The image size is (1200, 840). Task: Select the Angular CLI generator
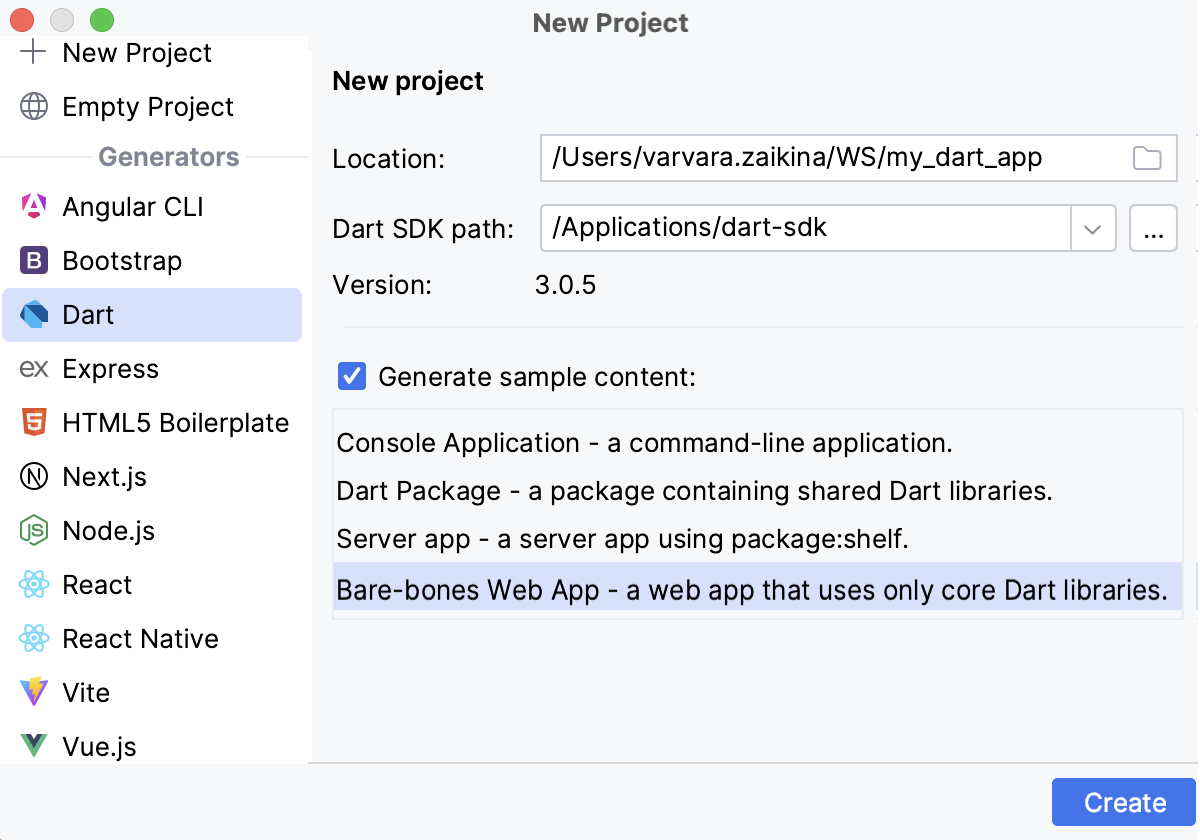coord(133,206)
